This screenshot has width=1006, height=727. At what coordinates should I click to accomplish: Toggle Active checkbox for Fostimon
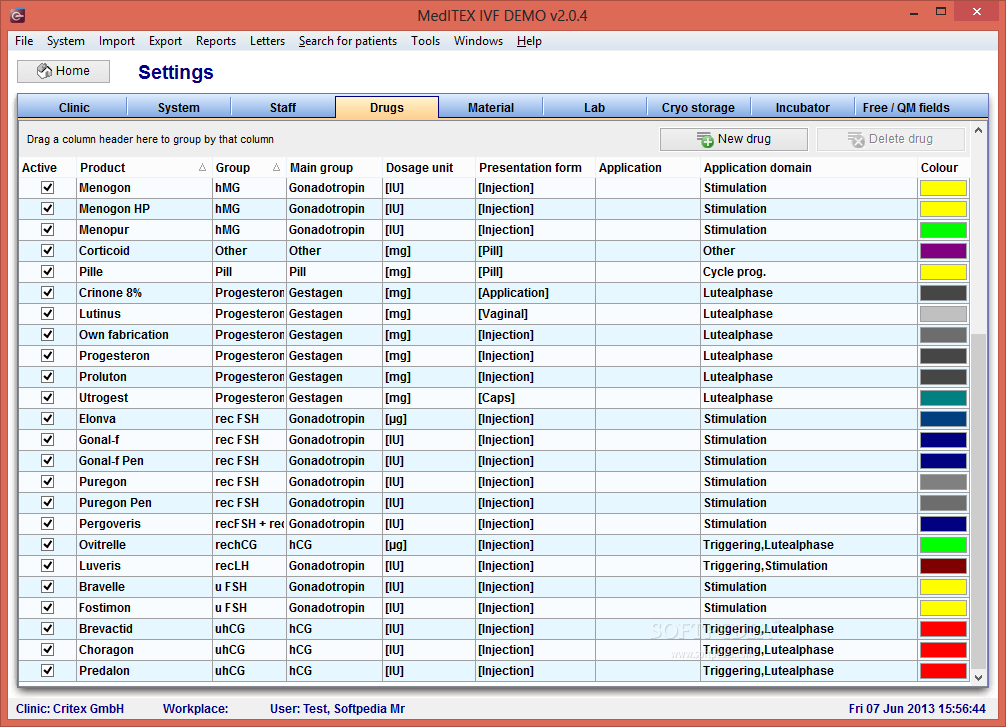click(x=47, y=607)
